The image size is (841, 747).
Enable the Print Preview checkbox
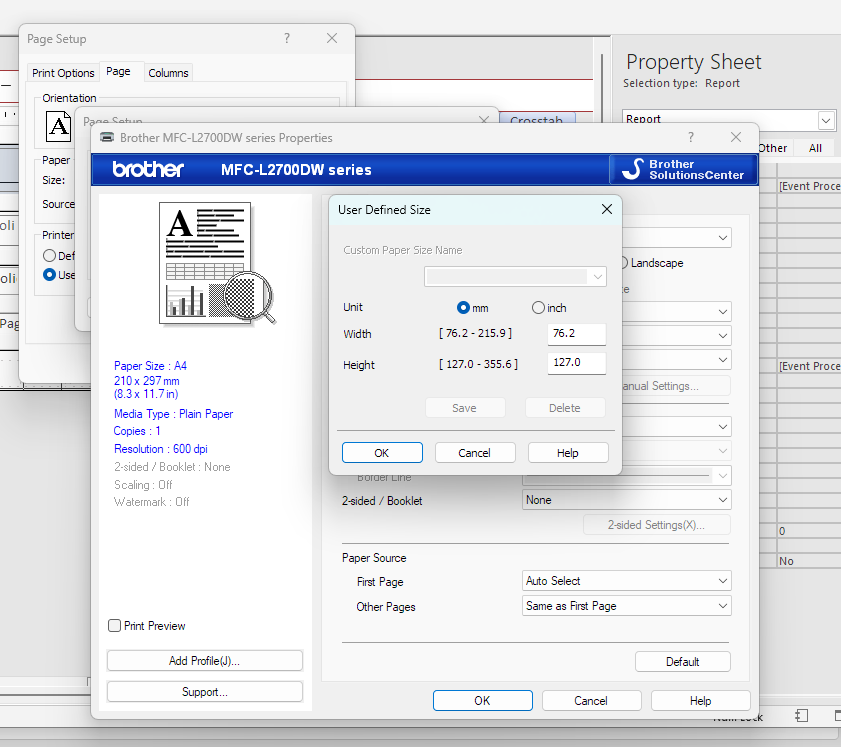pos(114,625)
